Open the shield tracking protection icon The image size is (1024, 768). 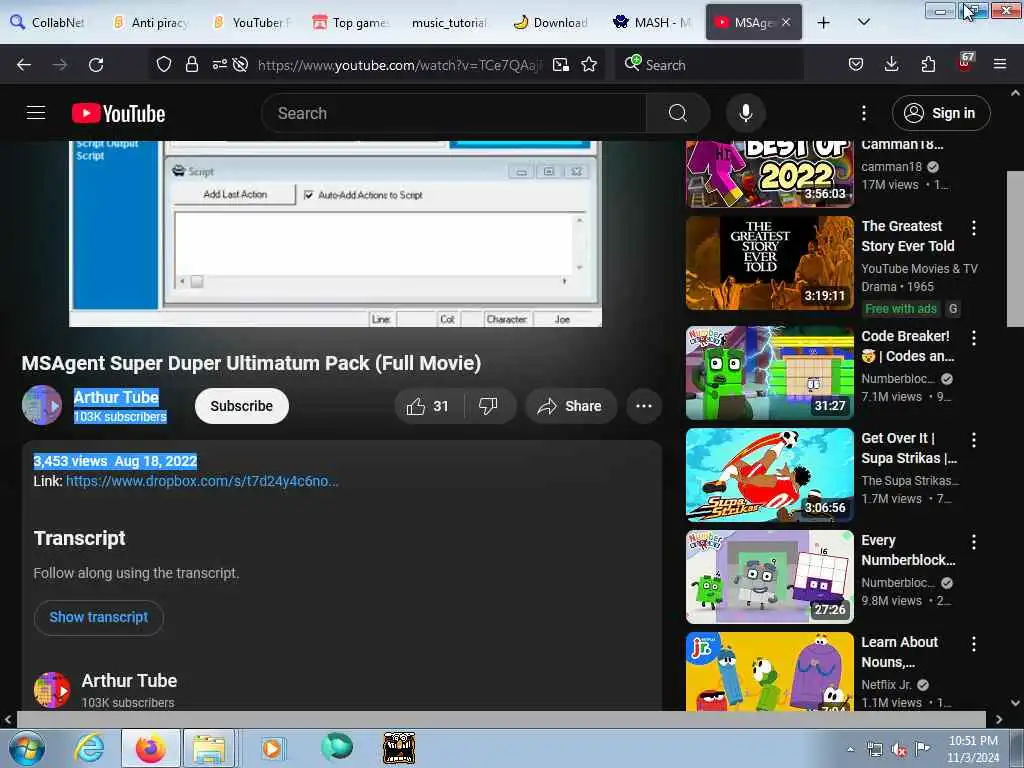click(x=164, y=65)
